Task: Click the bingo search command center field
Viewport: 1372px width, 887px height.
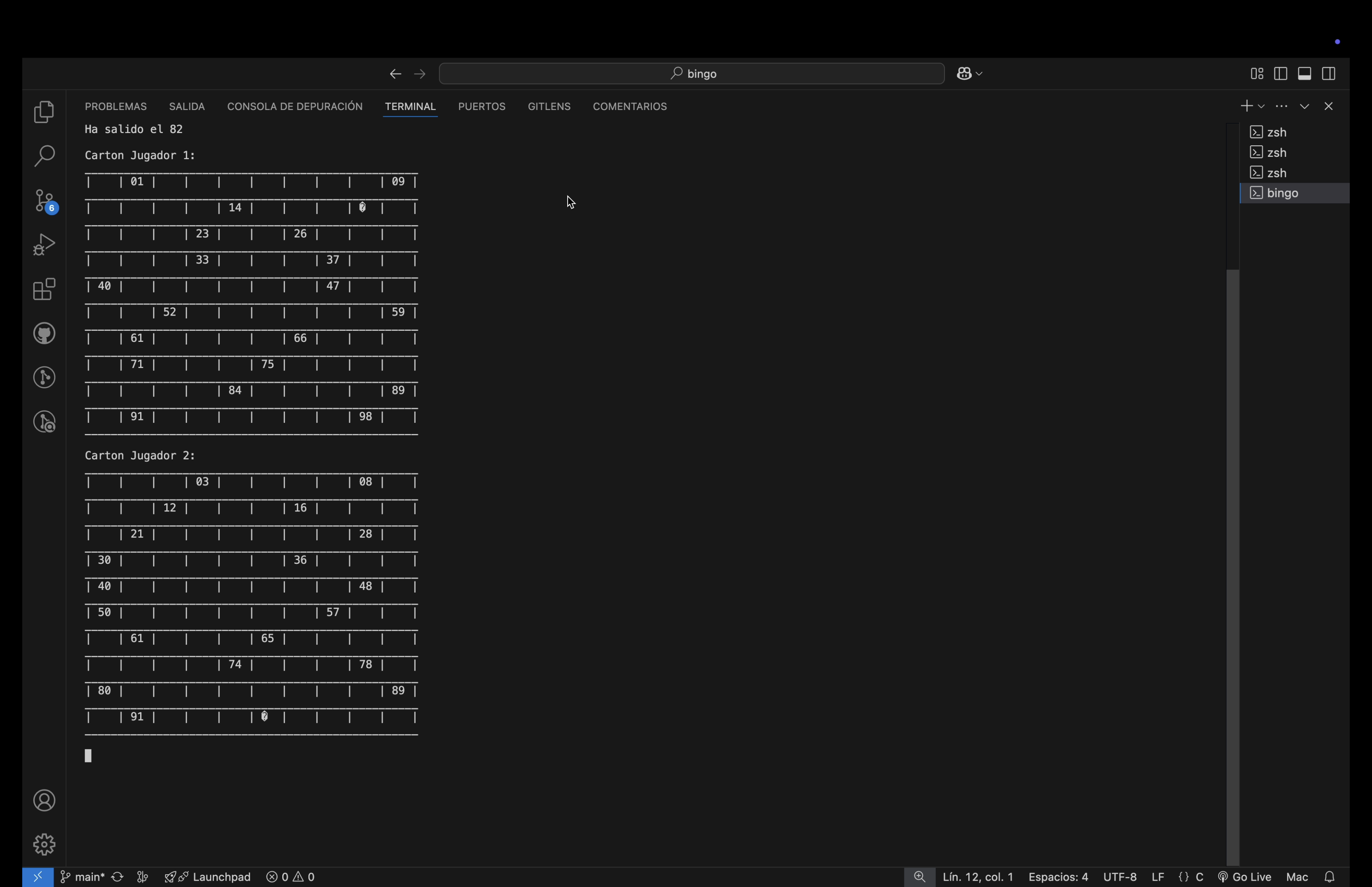Action: 692,74
